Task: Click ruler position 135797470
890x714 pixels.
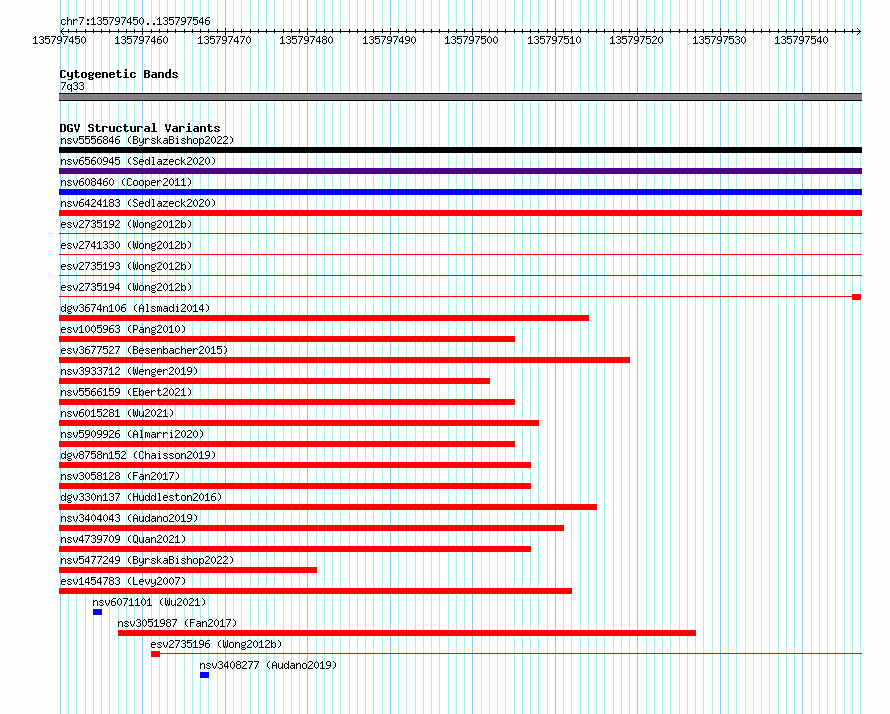Action: coord(224,40)
